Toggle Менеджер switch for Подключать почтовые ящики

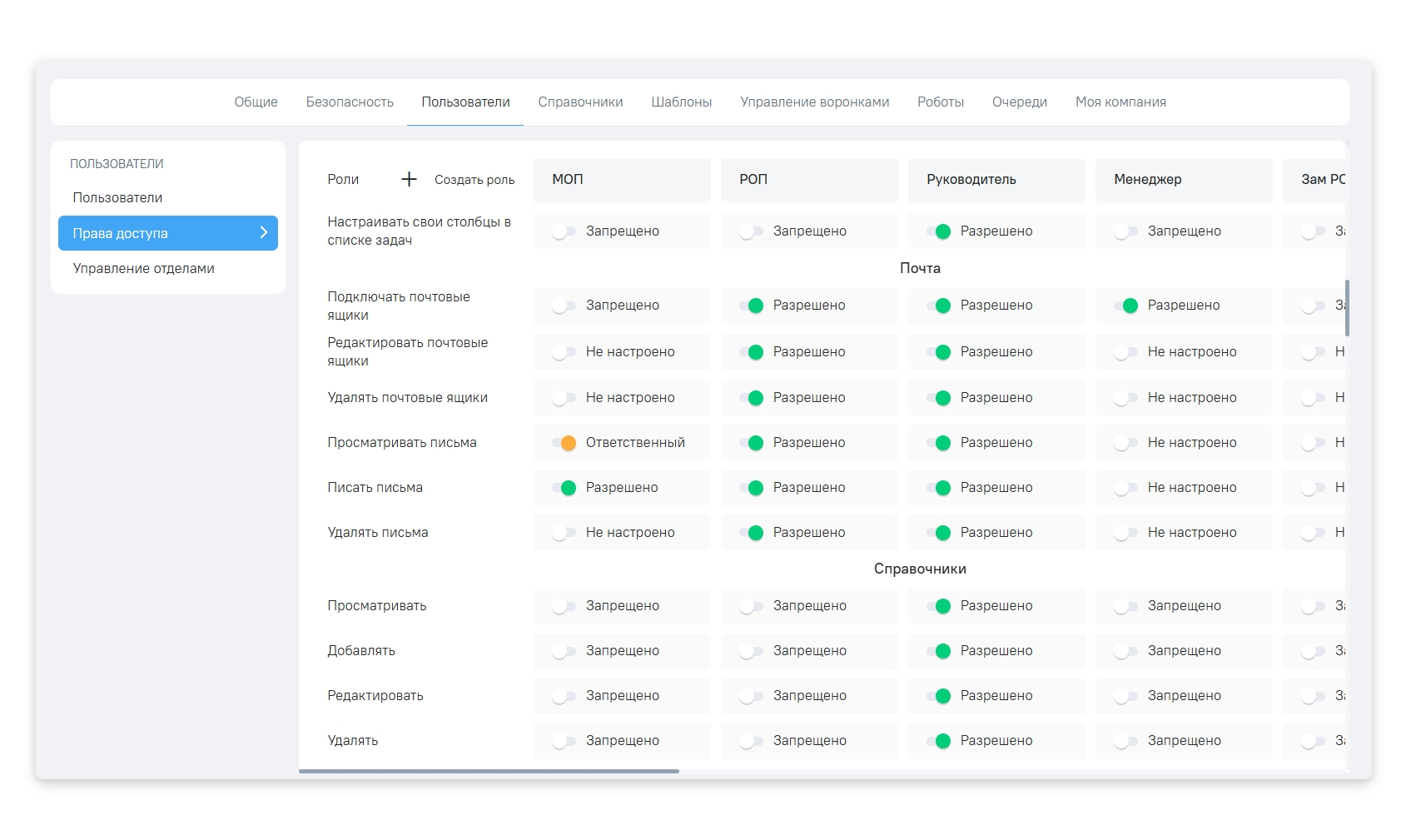click(x=1126, y=306)
